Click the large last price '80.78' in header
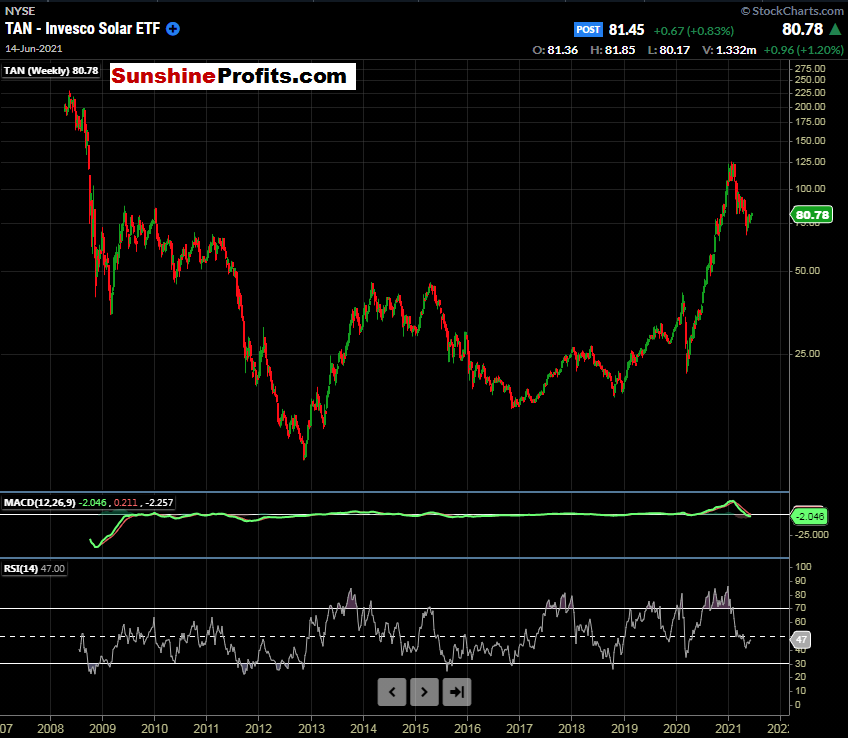Viewport: 848px width, 738px height. coord(803,29)
